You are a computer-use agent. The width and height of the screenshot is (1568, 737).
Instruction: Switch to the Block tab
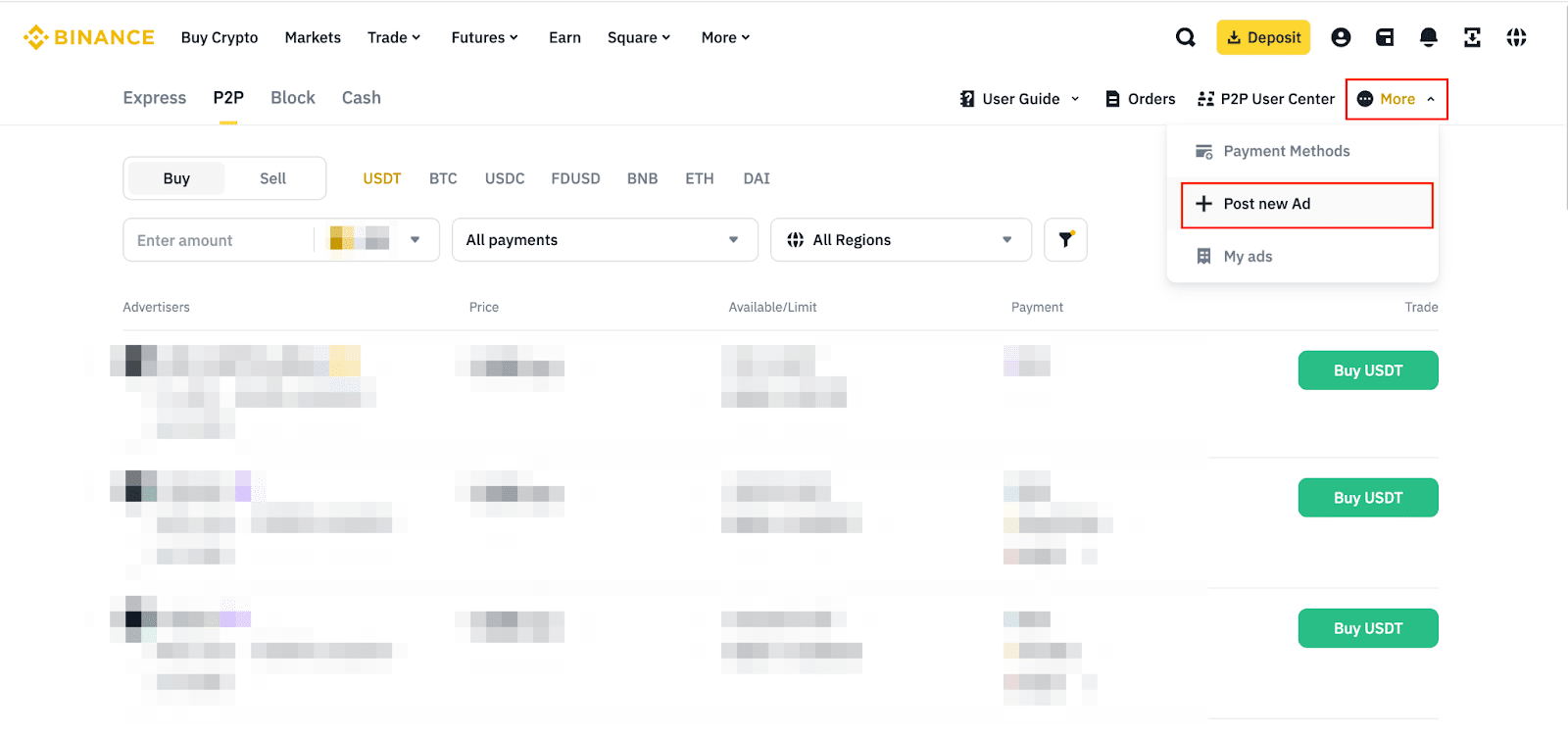pyautogui.click(x=293, y=98)
